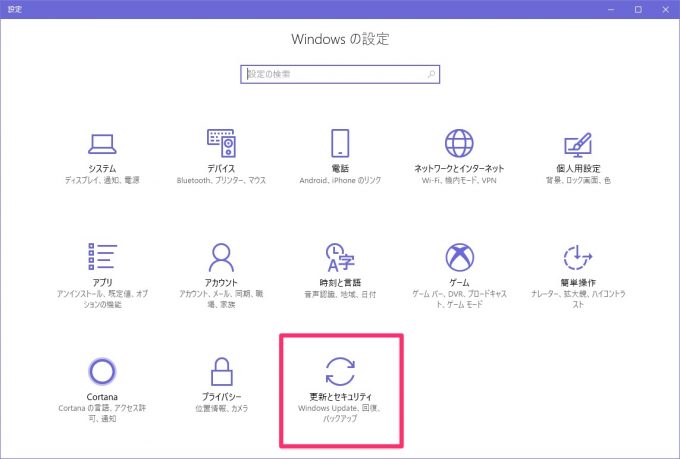680x459 pixels.
Task: Open the アプリ list icon
Action: [102, 256]
